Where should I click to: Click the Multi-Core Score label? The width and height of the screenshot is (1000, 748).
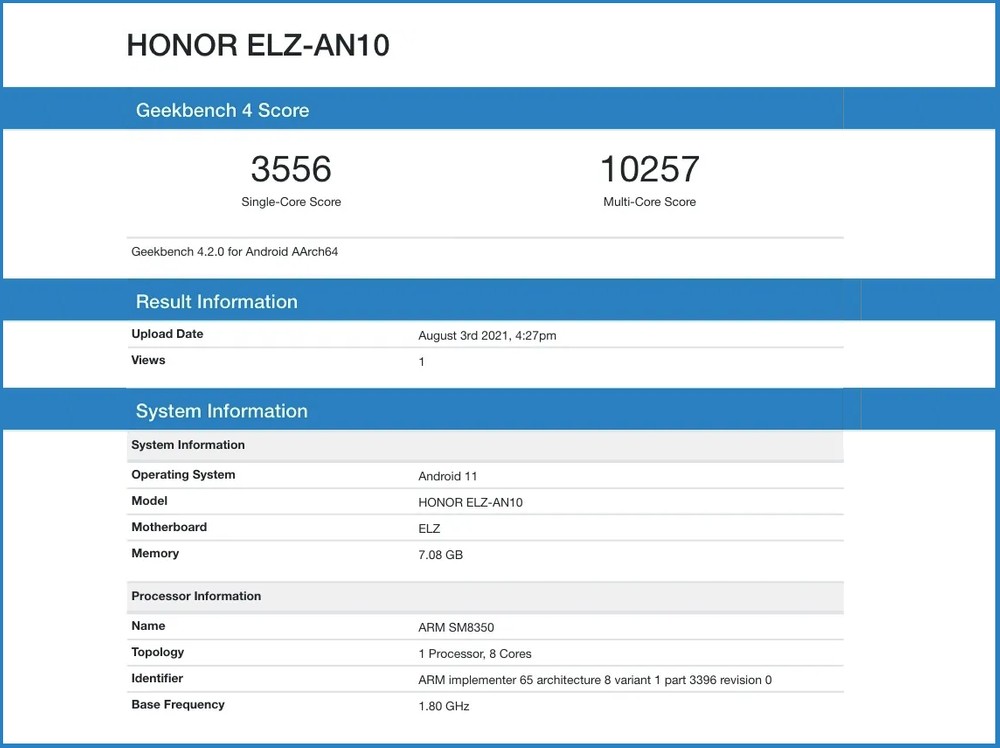click(649, 202)
